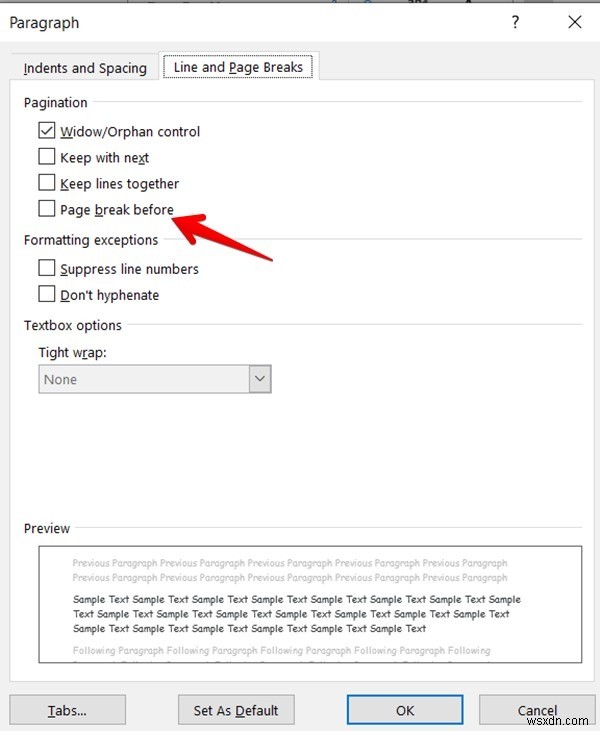Open the Tabs... settings button
600x731 pixels.
[x=67, y=711]
